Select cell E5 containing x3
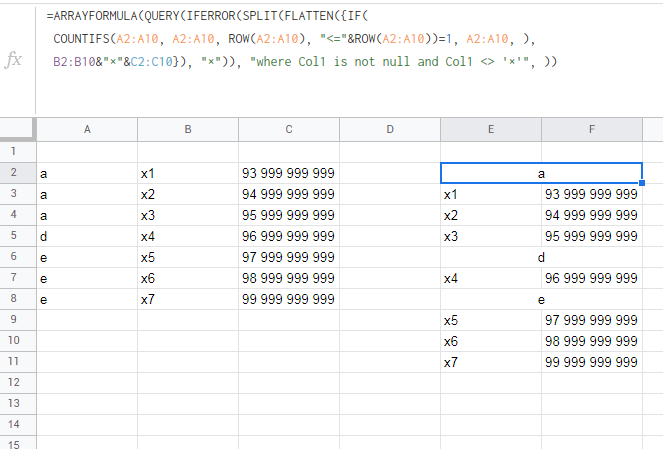 pyautogui.click(x=491, y=236)
